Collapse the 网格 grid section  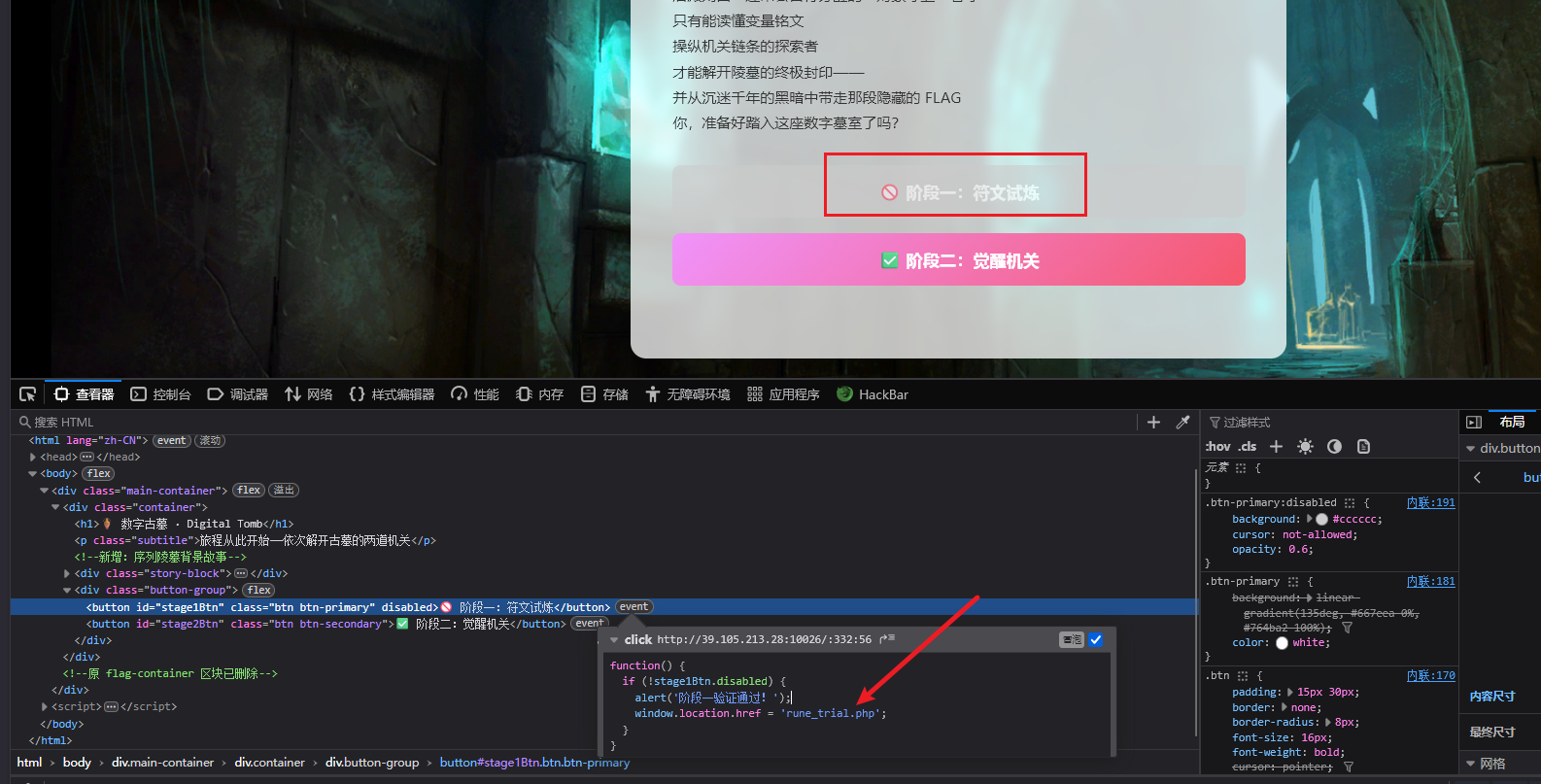coord(1470,764)
